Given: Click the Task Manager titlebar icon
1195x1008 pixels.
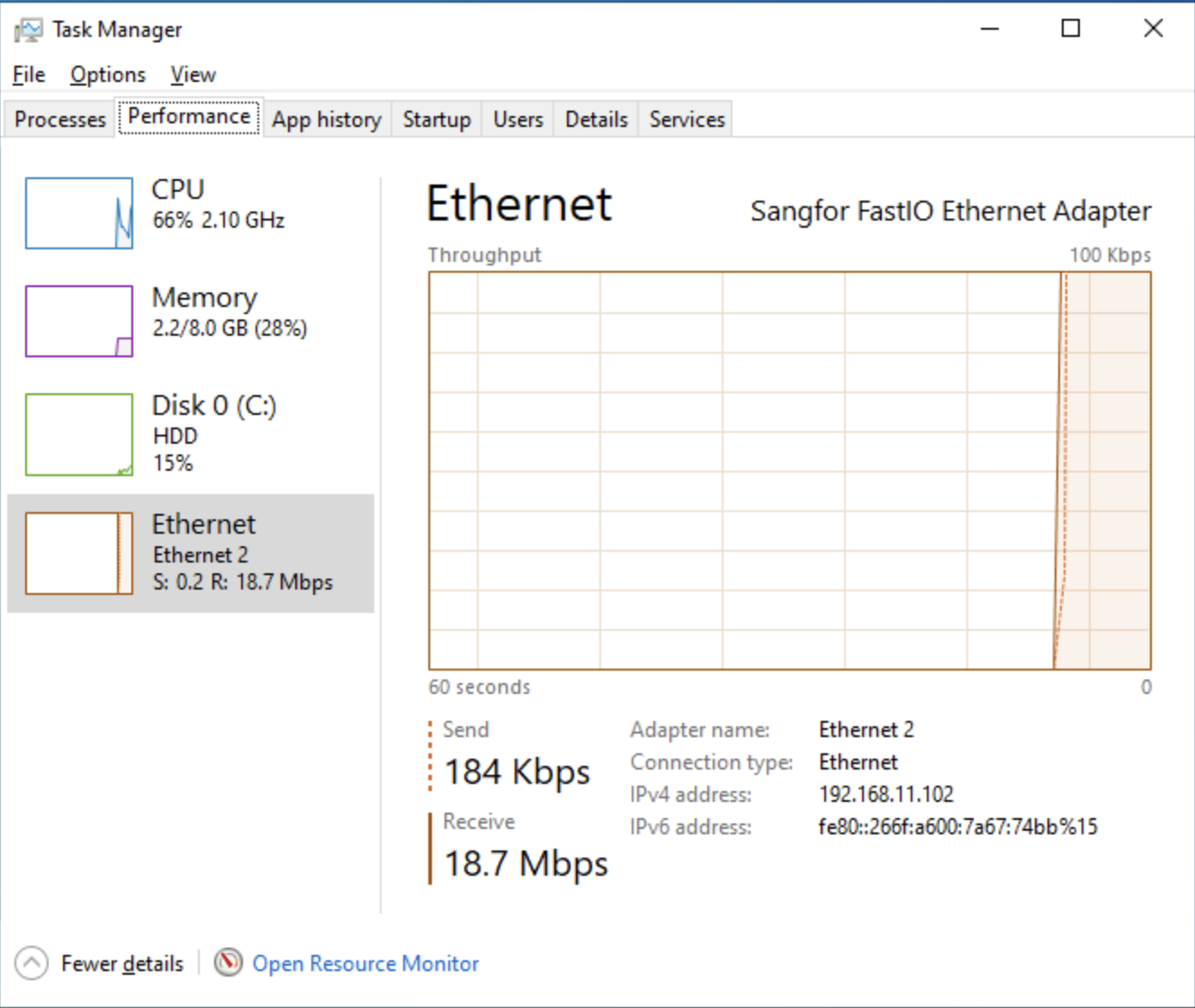Looking at the screenshot, I should (x=27, y=28).
